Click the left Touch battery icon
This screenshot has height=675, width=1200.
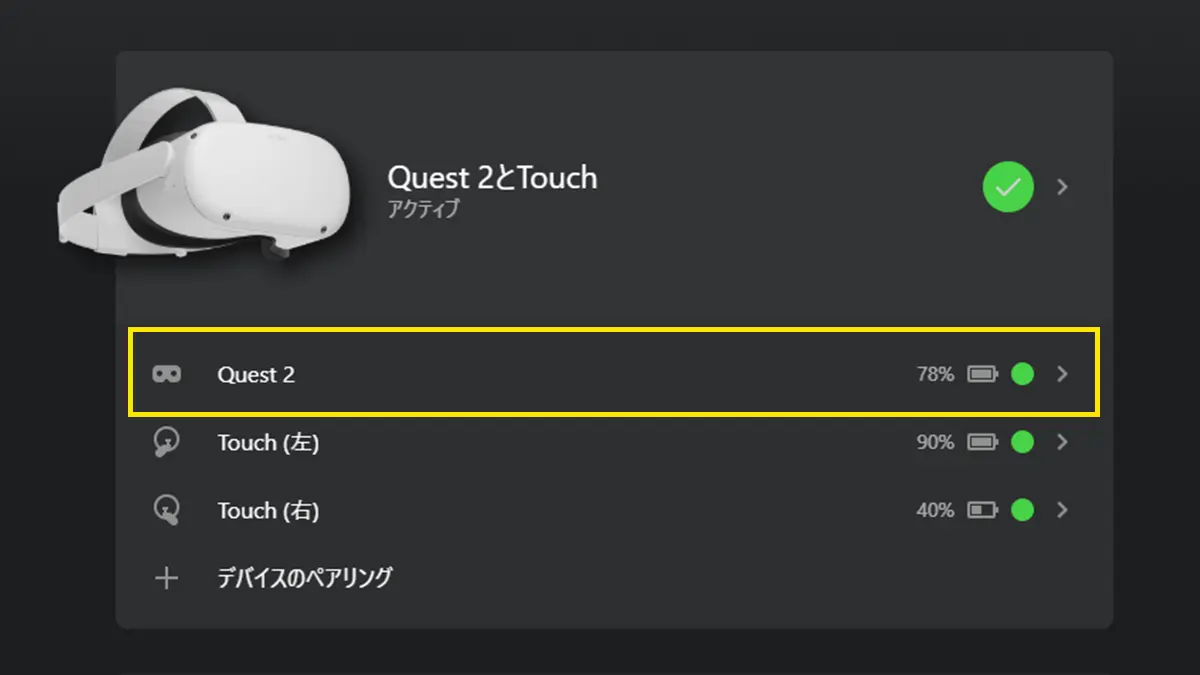click(983, 442)
